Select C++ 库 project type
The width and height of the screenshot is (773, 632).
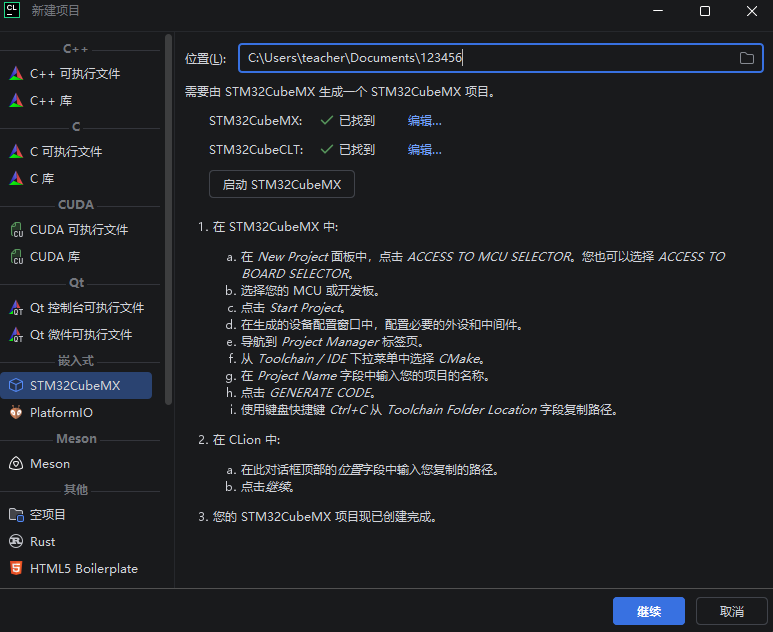(x=76, y=101)
